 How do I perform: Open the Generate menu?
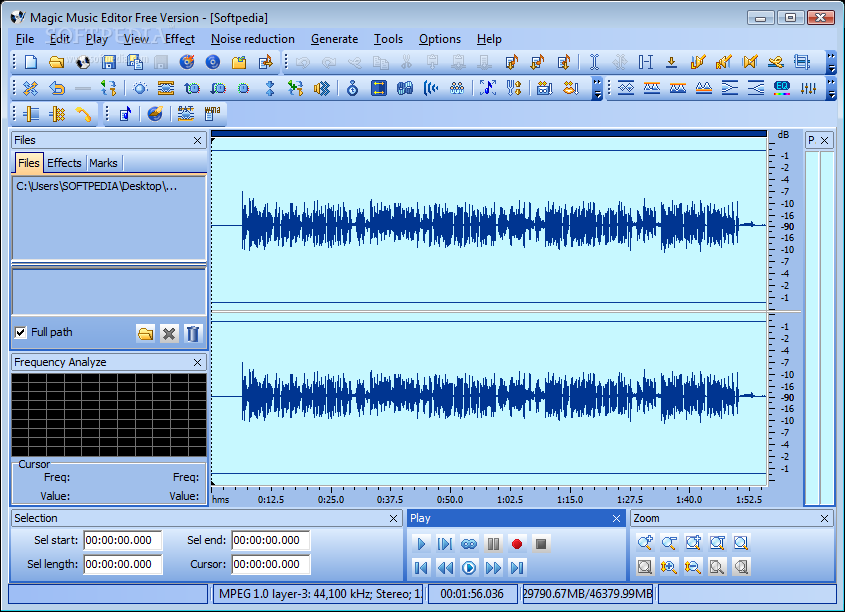(334, 39)
